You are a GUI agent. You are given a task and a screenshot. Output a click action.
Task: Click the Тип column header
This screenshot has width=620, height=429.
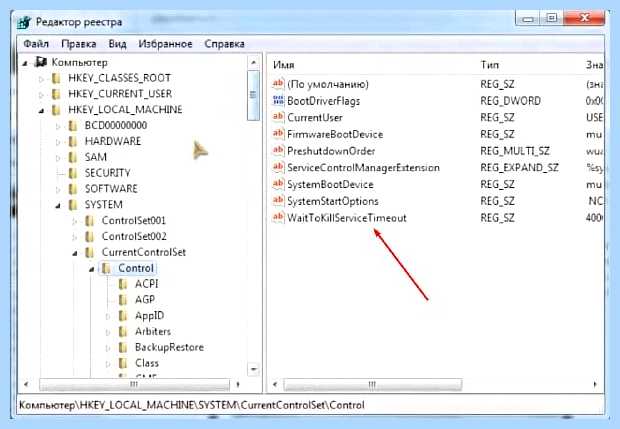click(490, 64)
